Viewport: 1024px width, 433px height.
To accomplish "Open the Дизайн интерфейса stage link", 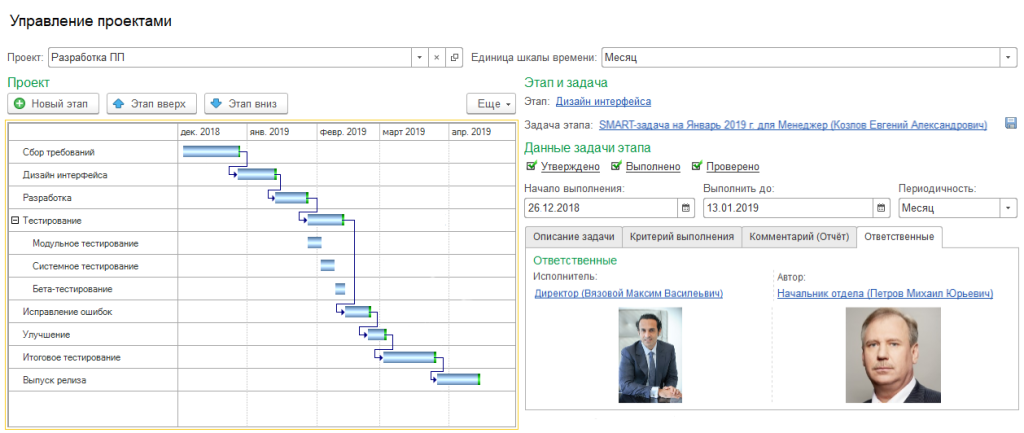I will (603, 101).
